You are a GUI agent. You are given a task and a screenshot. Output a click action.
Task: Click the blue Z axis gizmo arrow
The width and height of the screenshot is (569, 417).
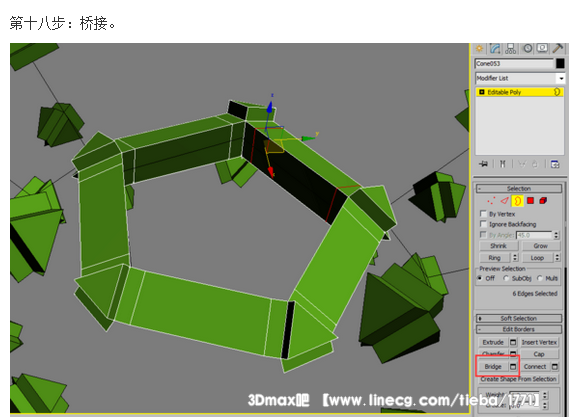270,106
